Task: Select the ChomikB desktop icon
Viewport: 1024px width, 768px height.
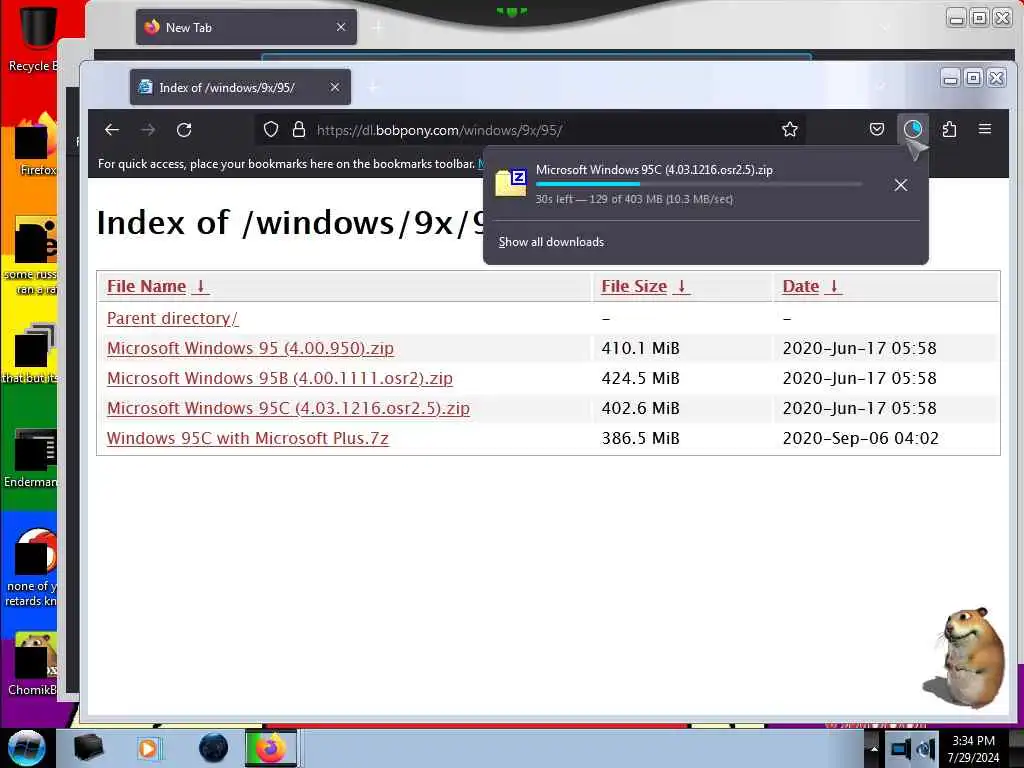Action: (31, 664)
